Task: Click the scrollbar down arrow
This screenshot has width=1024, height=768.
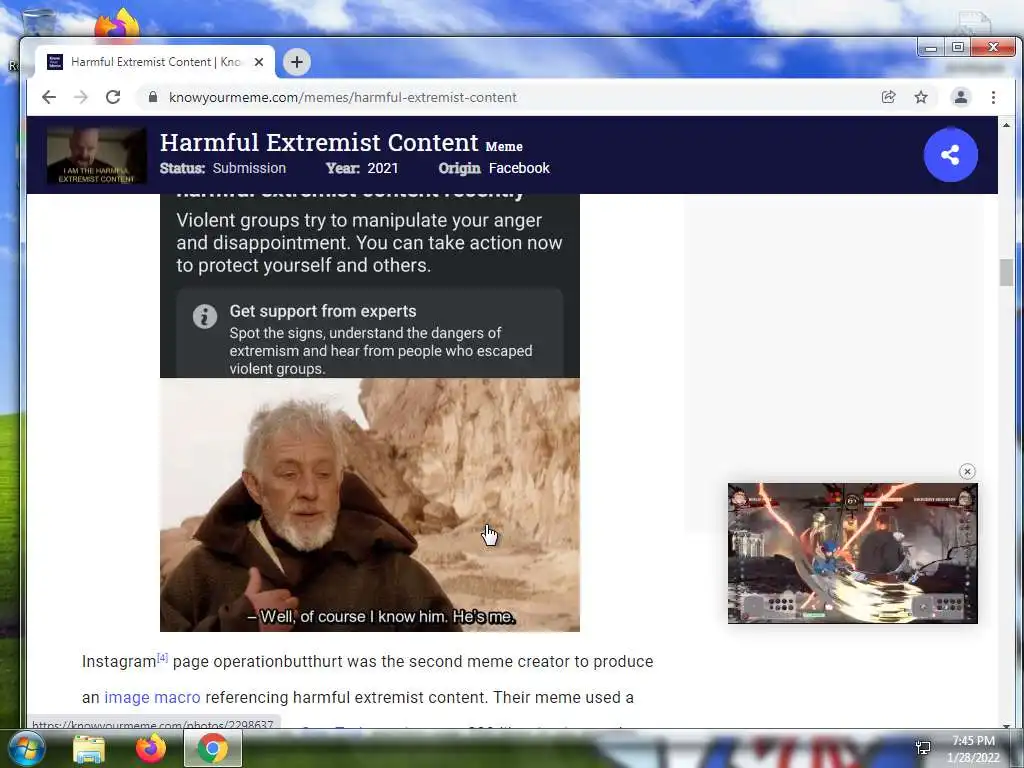Action: pyautogui.click(x=1006, y=725)
